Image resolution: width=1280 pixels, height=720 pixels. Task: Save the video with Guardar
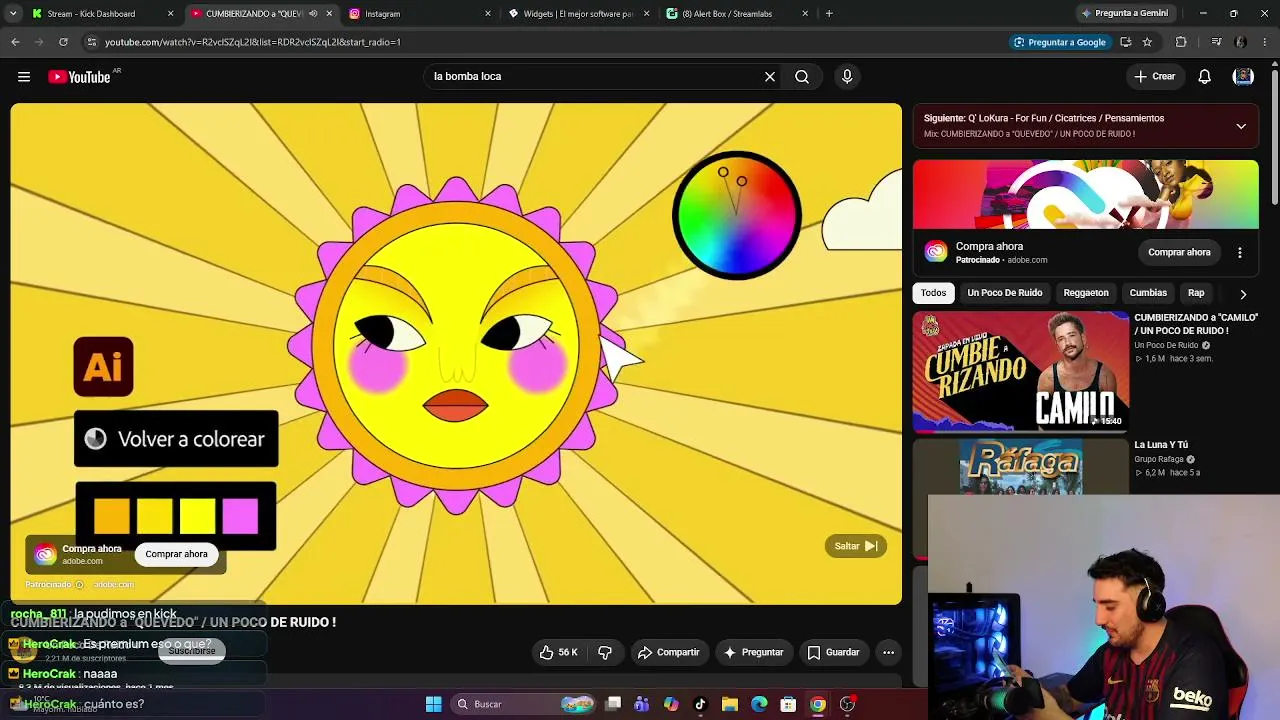833,652
